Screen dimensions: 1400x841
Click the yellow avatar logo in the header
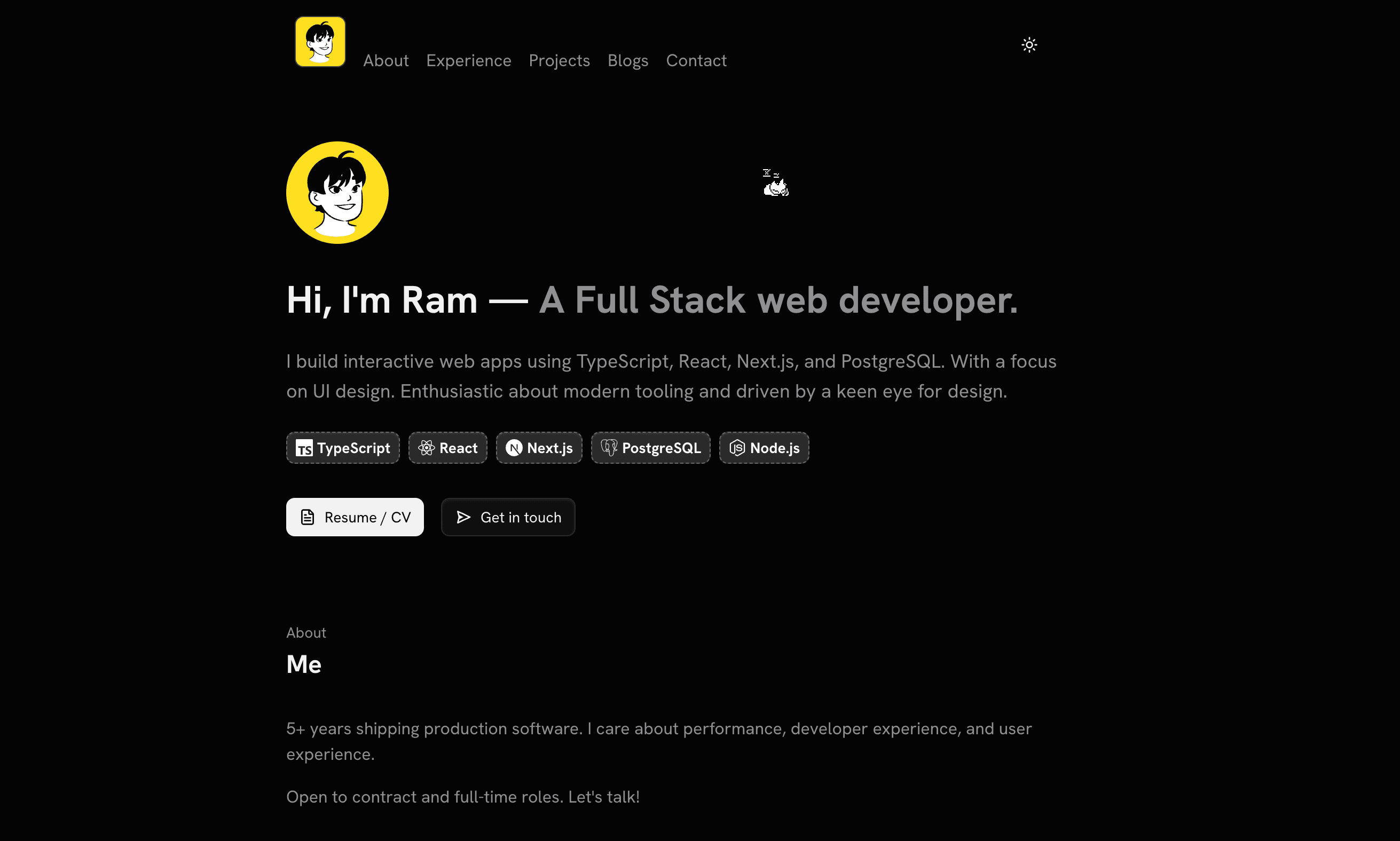click(320, 41)
